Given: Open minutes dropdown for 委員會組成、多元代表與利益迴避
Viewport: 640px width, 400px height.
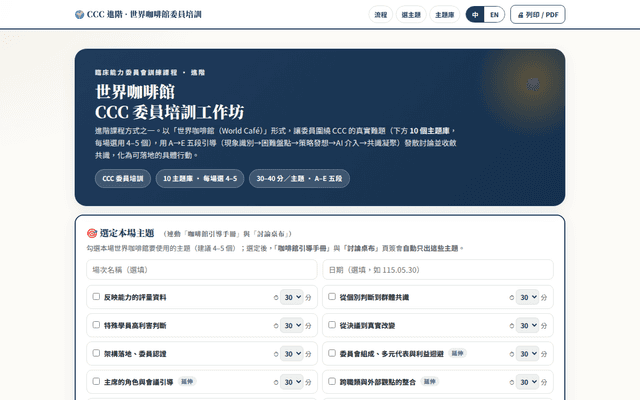Looking at the screenshot, I should pos(527,353).
